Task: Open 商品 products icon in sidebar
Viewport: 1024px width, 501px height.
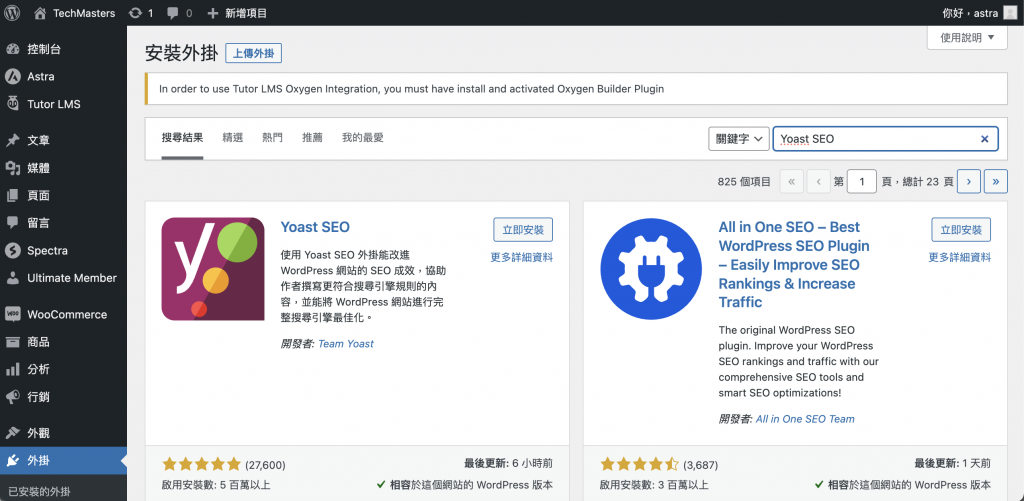Action: point(12,342)
